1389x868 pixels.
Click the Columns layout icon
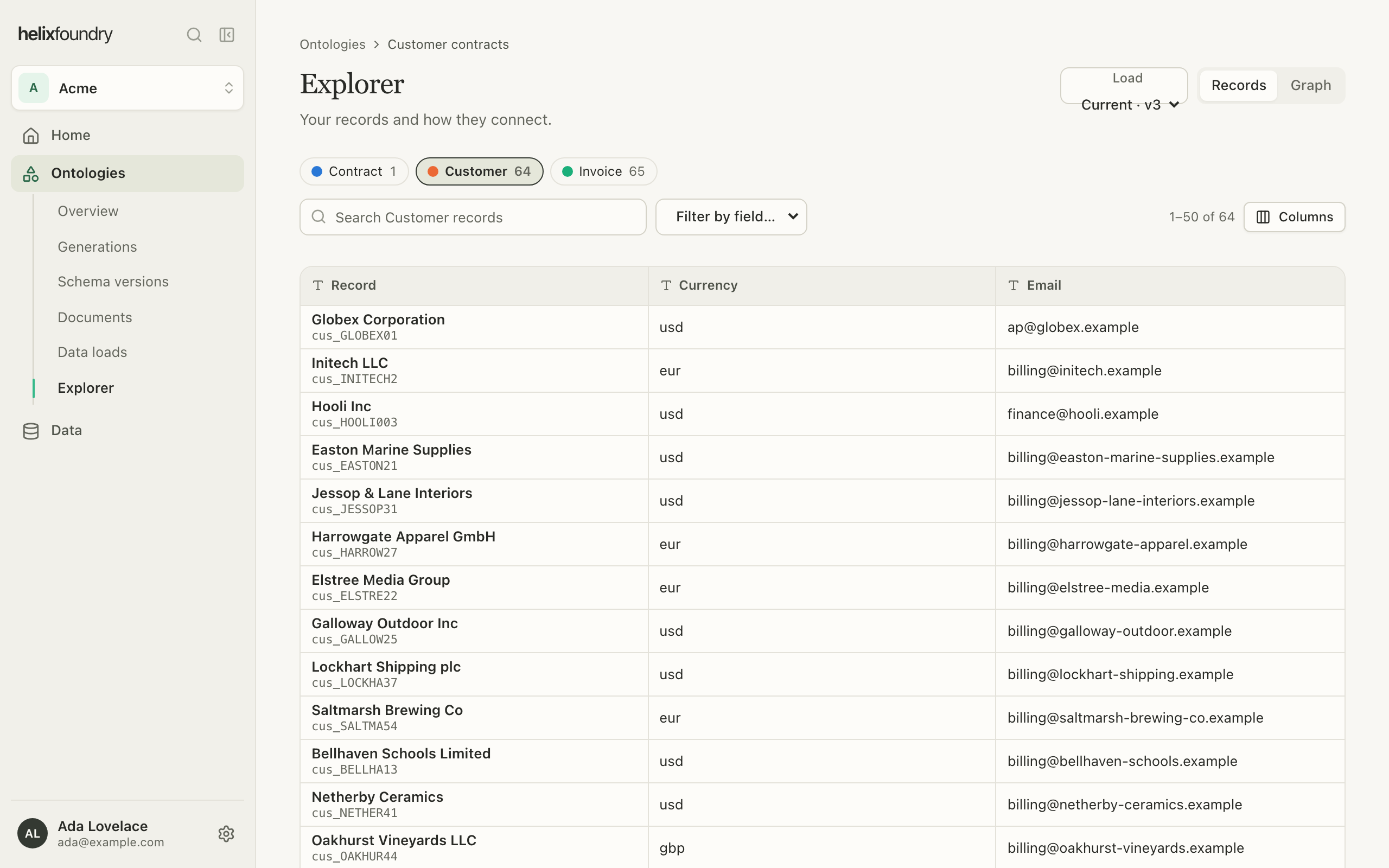pyautogui.click(x=1263, y=217)
